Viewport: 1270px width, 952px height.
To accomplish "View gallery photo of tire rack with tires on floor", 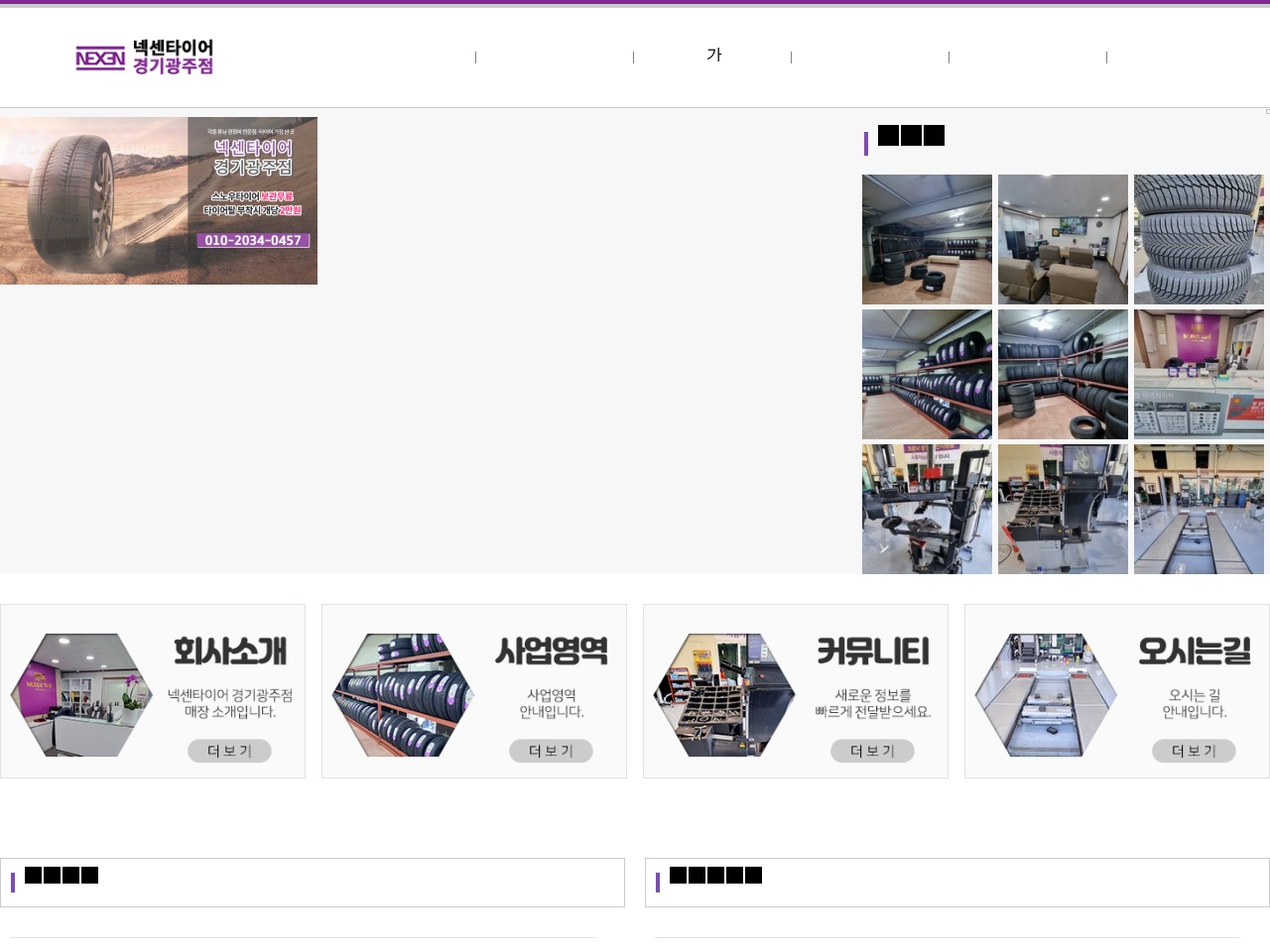I will [1063, 374].
